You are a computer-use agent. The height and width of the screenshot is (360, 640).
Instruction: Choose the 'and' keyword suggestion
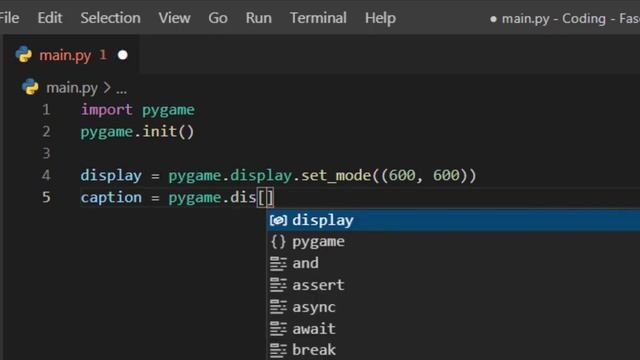tap(453, 263)
